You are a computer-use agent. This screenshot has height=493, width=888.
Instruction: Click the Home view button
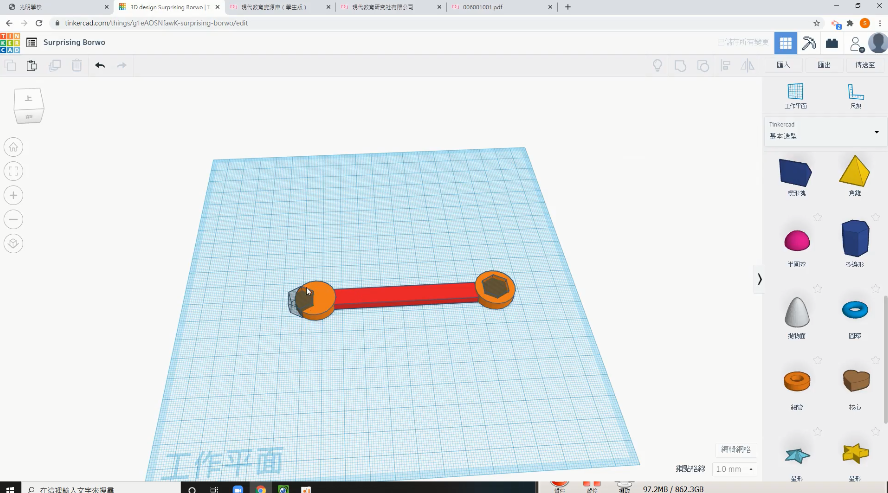(14, 148)
